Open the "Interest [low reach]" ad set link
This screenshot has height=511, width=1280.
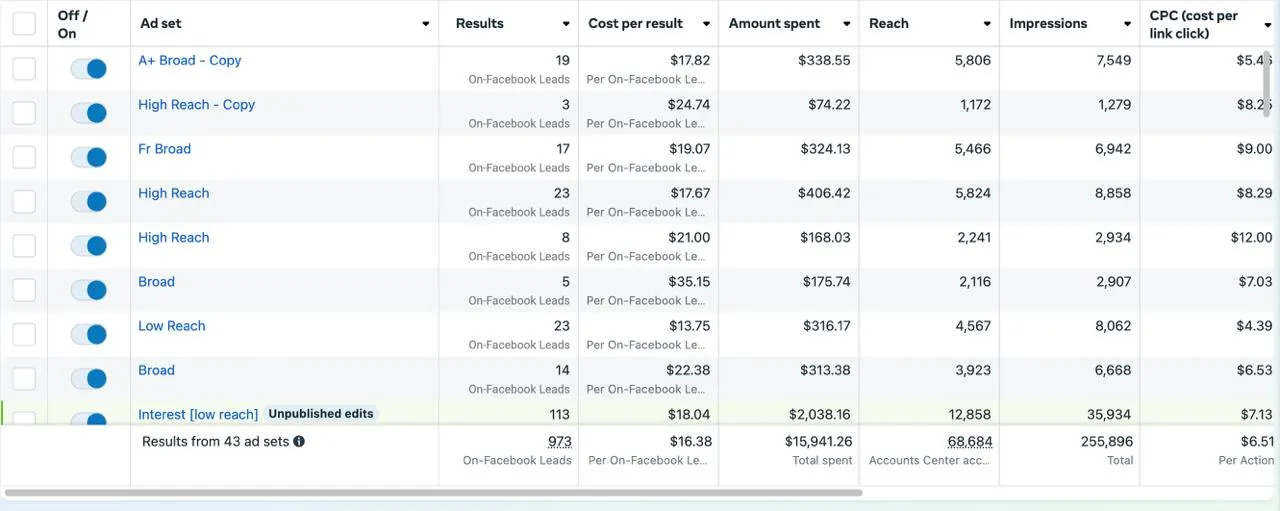click(x=198, y=414)
